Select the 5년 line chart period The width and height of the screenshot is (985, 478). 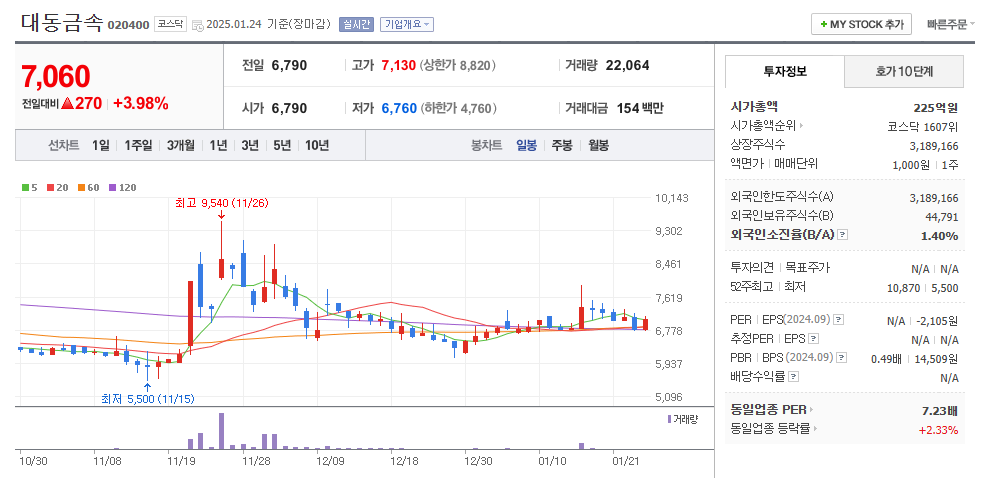pyautogui.click(x=282, y=146)
